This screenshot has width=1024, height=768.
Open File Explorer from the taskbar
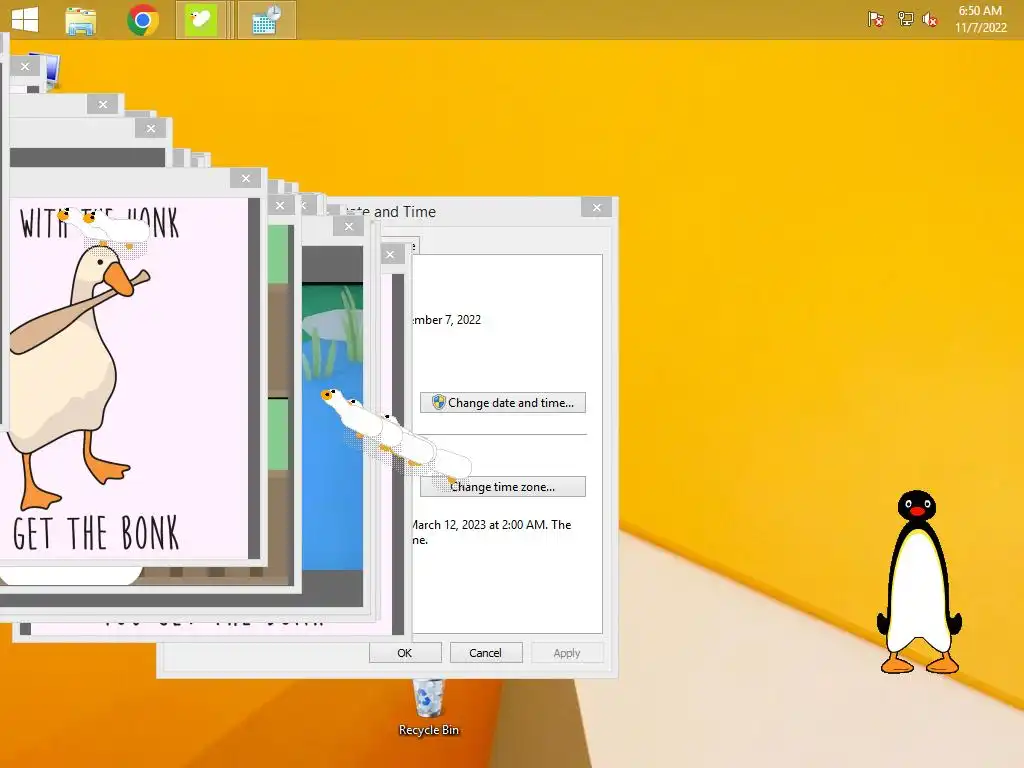coord(81,20)
